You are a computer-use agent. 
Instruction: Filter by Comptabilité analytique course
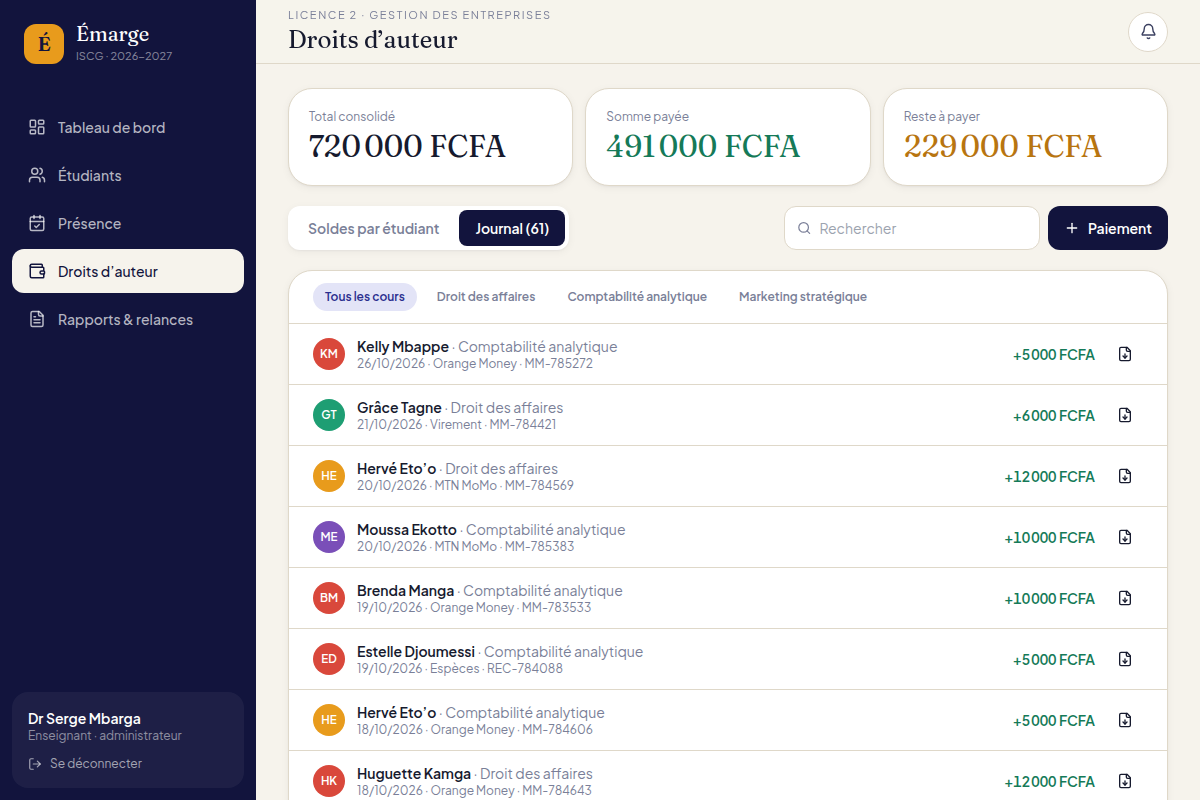(x=637, y=297)
